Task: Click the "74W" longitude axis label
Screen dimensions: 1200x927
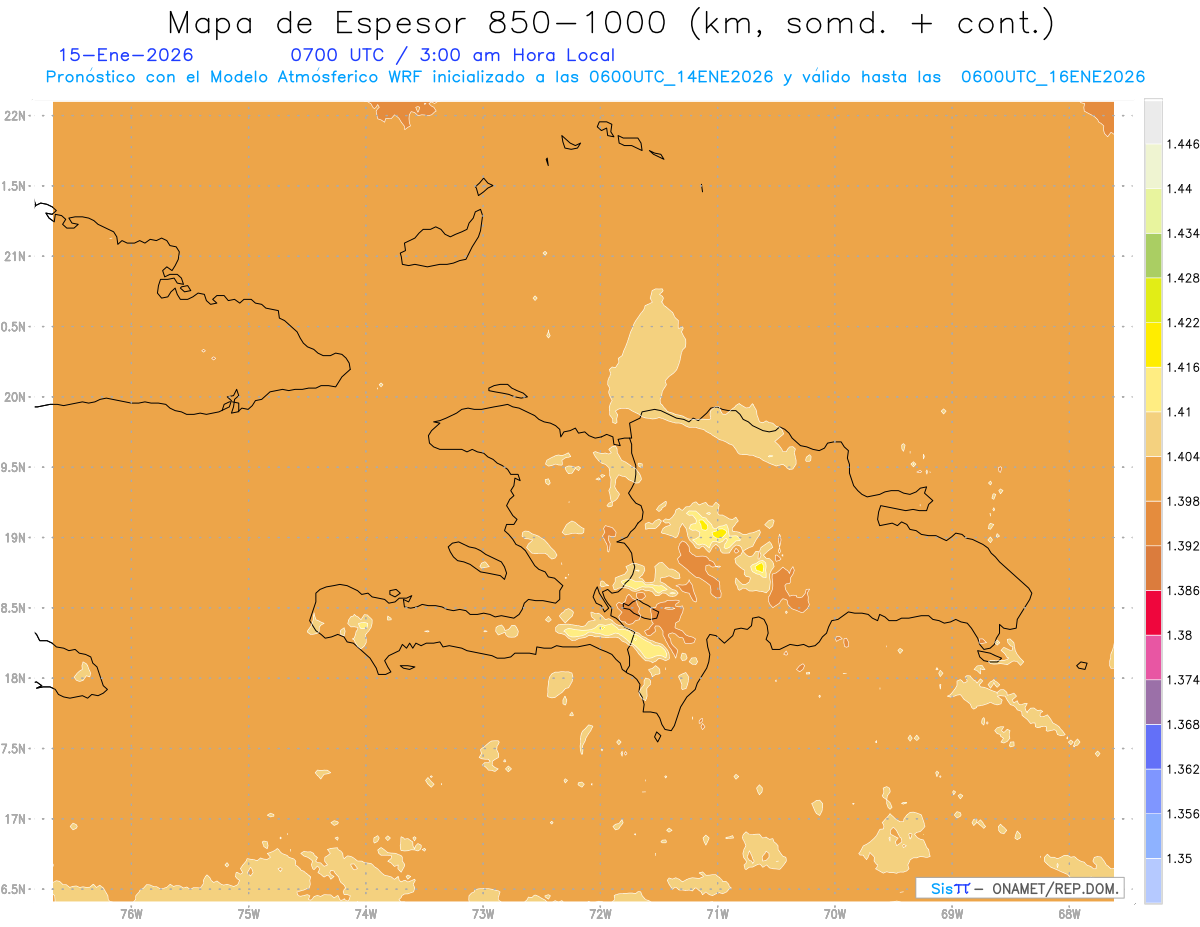Action: [x=366, y=913]
